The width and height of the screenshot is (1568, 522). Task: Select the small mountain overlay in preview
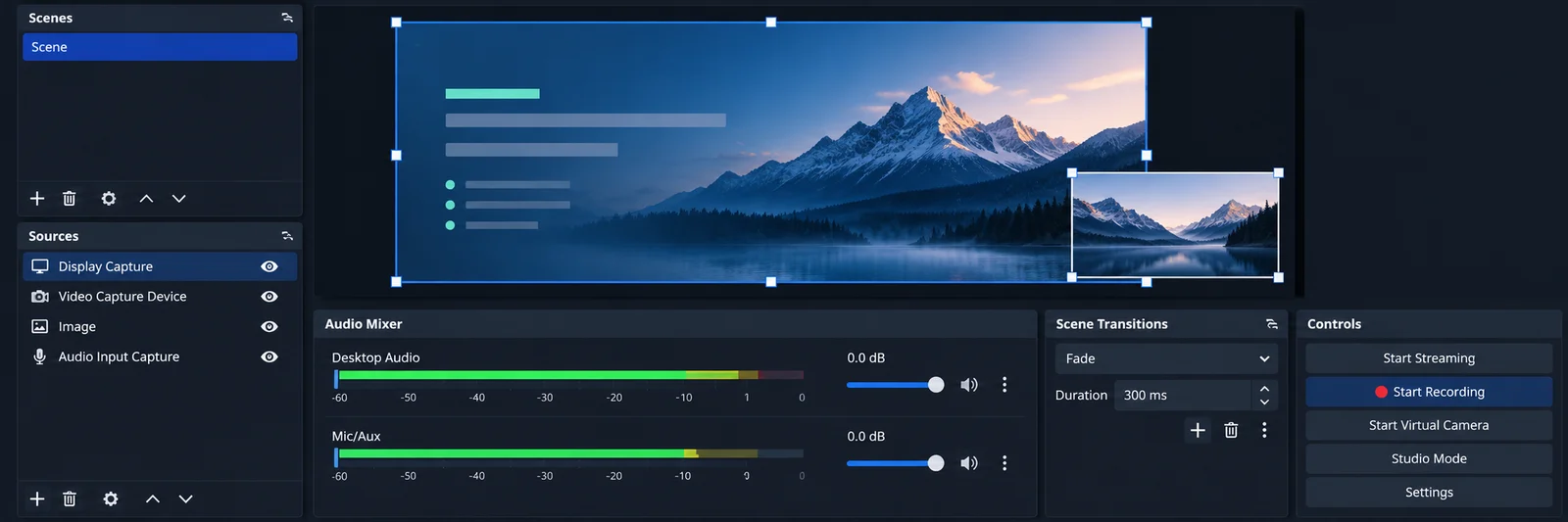point(1175,225)
